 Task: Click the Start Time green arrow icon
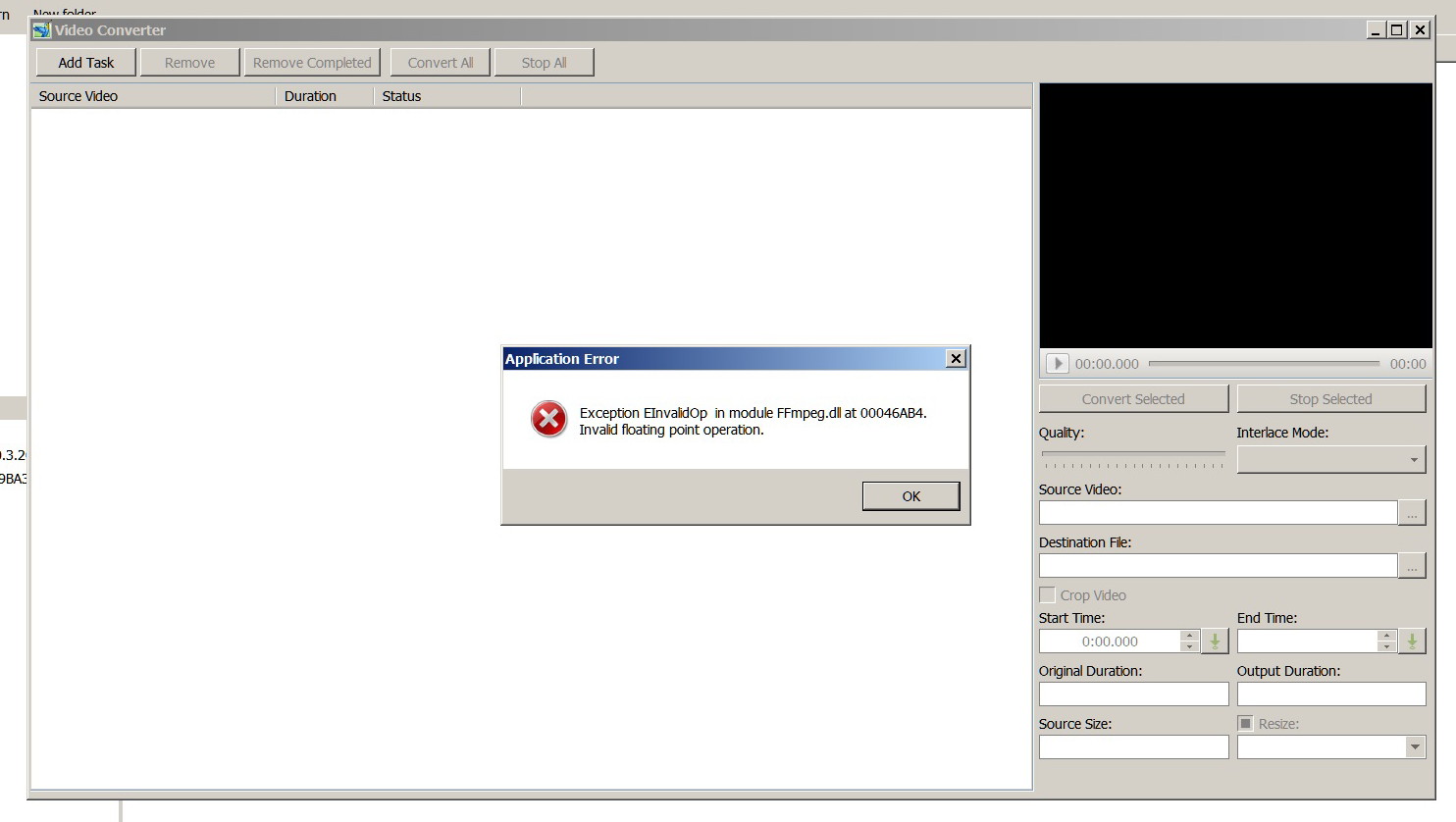coord(1215,642)
